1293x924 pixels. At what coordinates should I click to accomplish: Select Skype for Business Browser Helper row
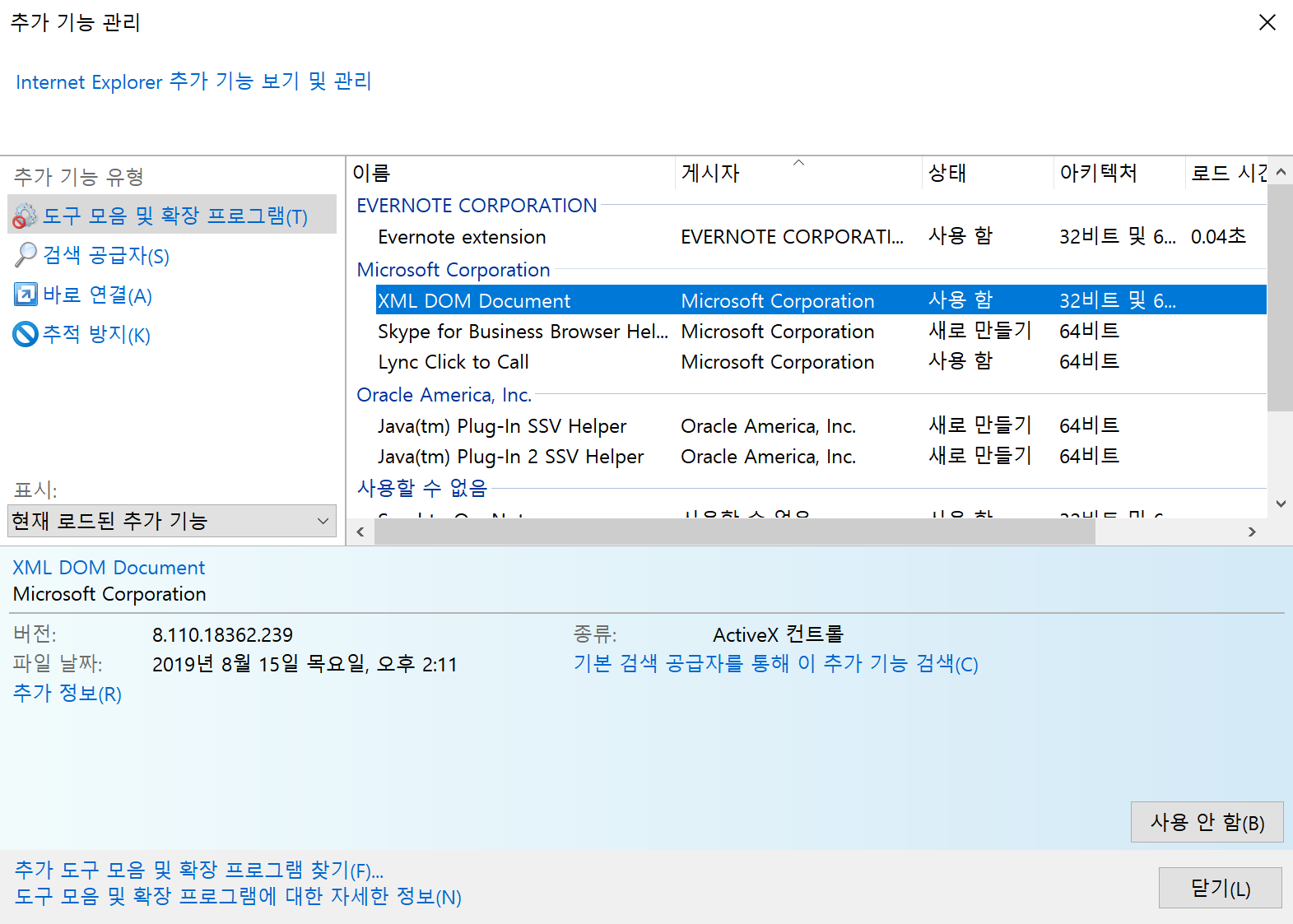click(x=821, y=332)
